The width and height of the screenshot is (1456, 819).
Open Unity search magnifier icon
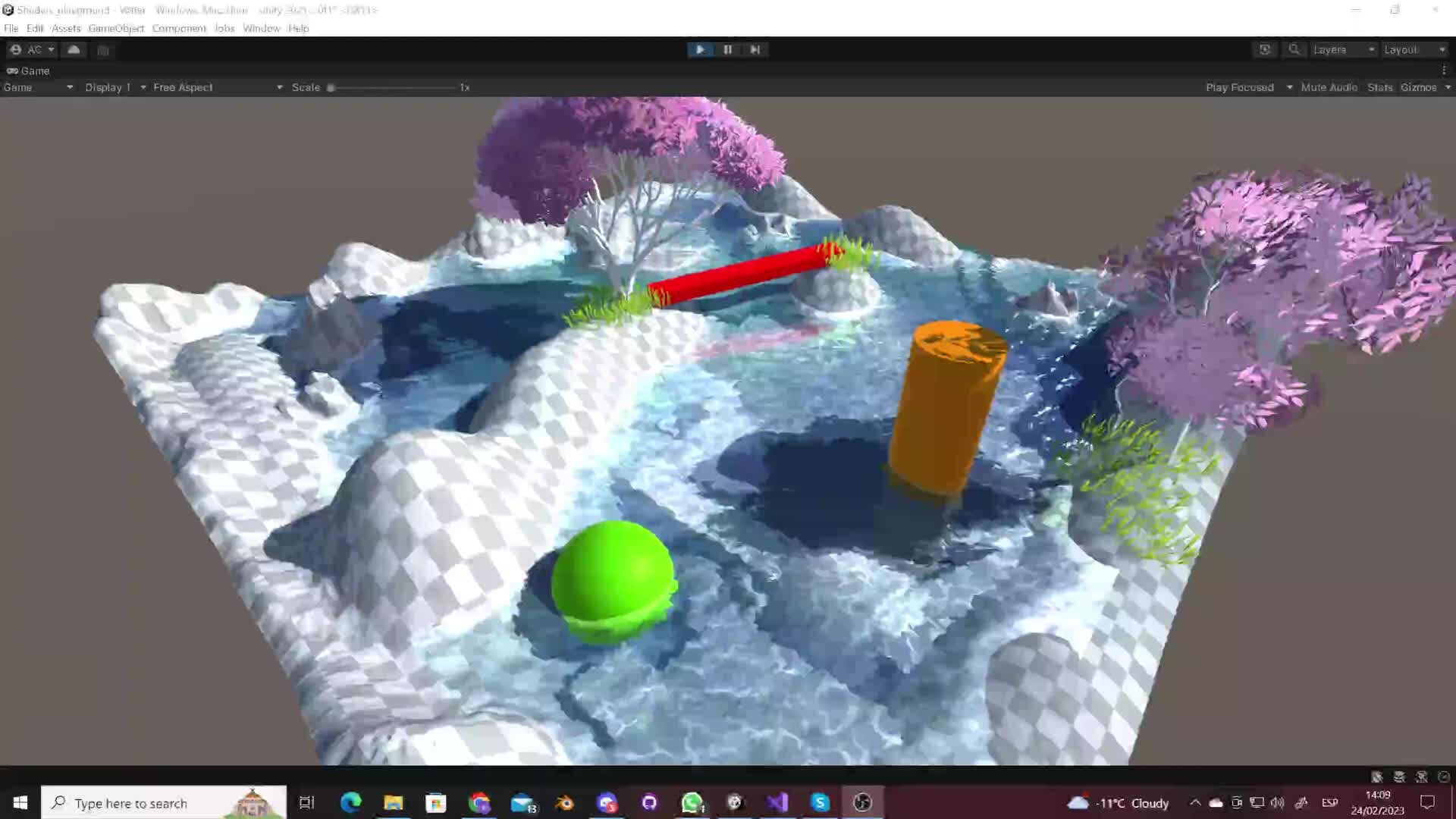tap(1294, 49)
